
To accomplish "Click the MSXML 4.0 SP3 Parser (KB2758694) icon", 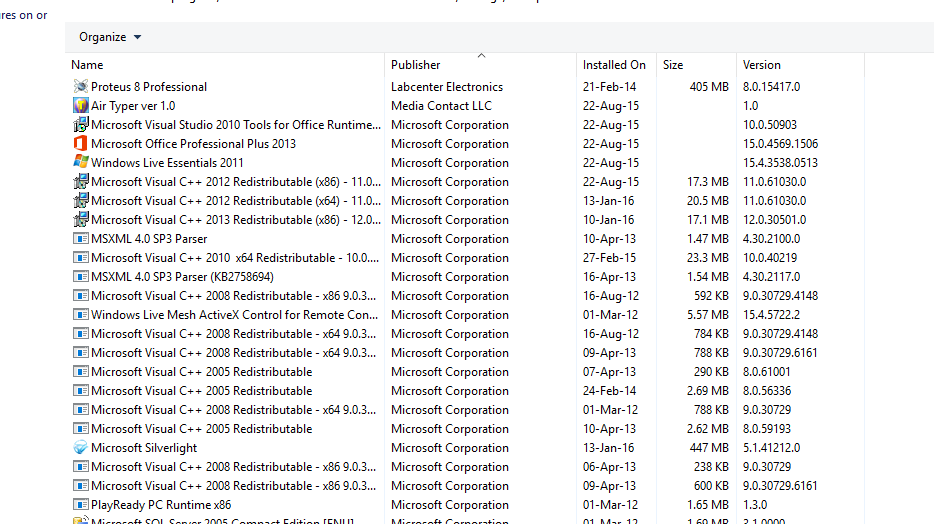I will (x=81, y=277).
